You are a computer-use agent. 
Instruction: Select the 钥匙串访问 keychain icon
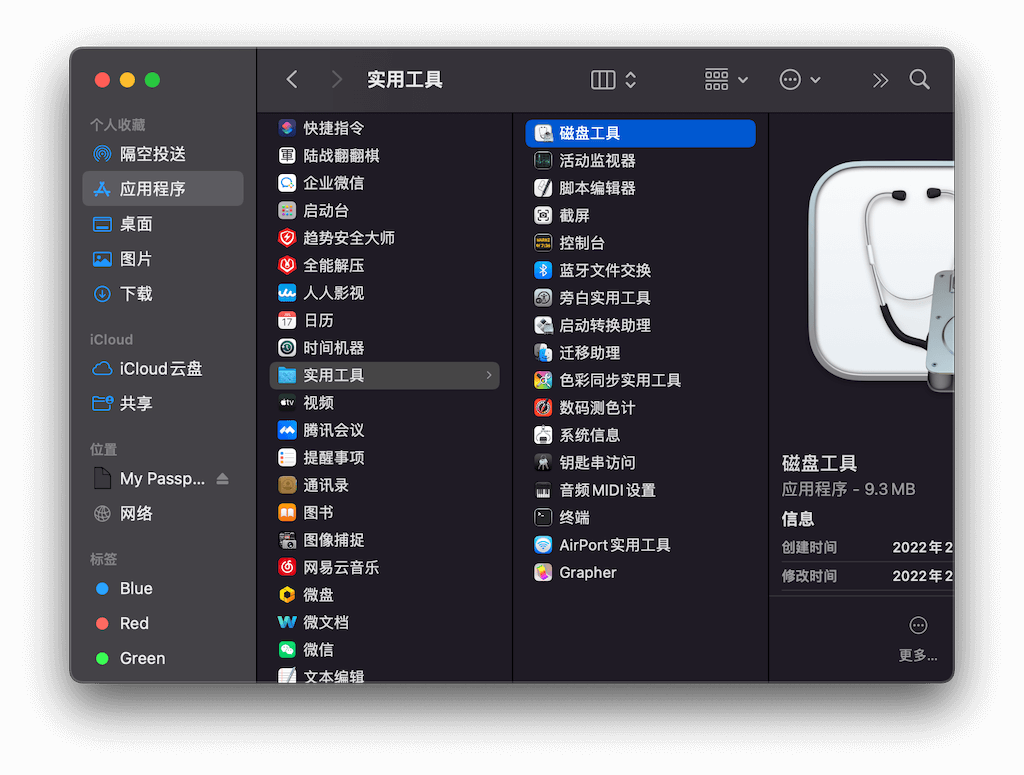pyautogui.click(x=543, y=463)
